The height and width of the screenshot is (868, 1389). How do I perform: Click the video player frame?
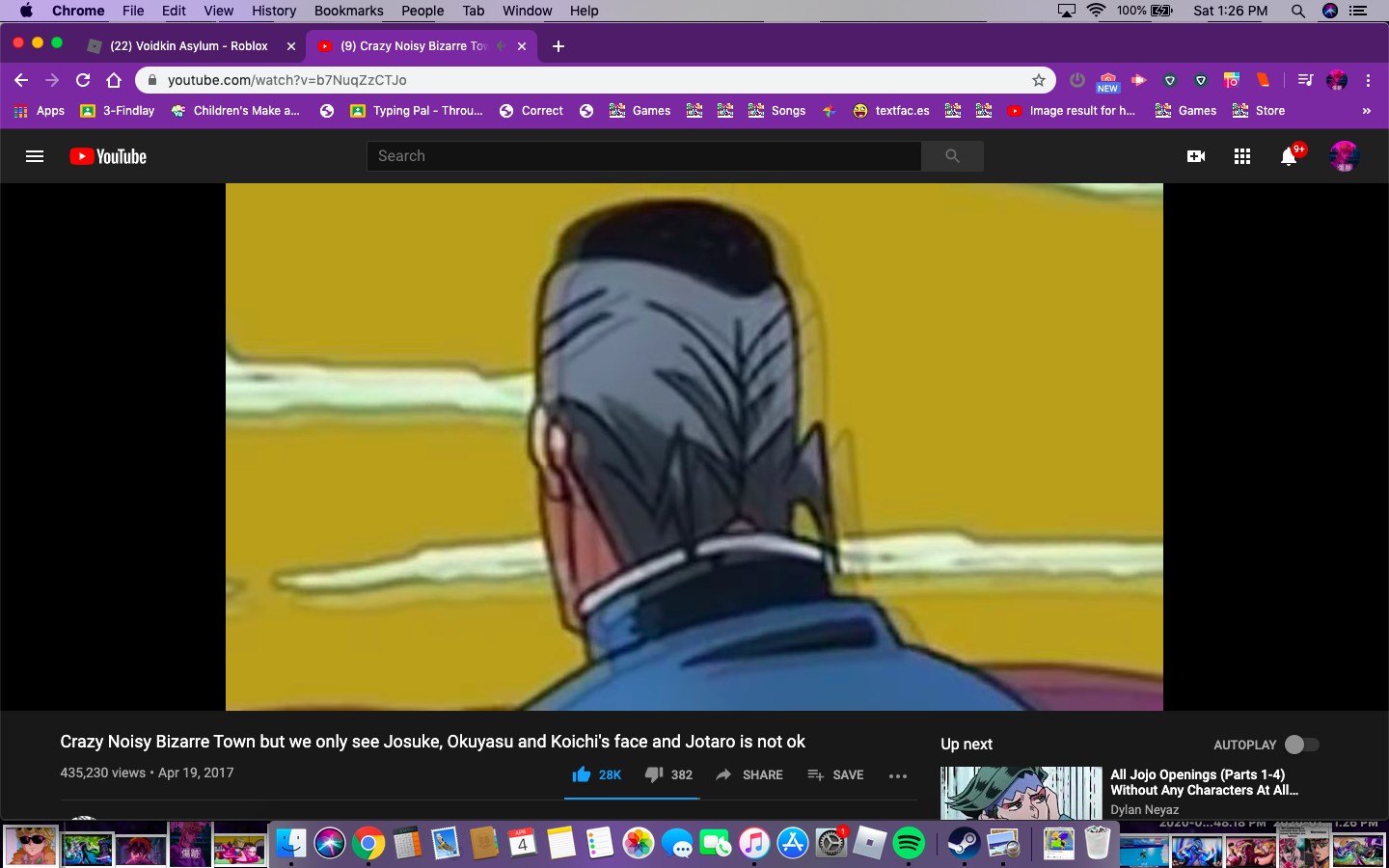click(694, 447)
